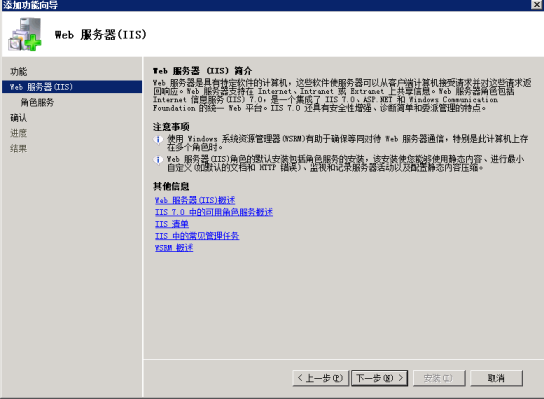Screen dimensions: 544x399
Task: Open the 角色服务 step
Action: pos(37,102)
